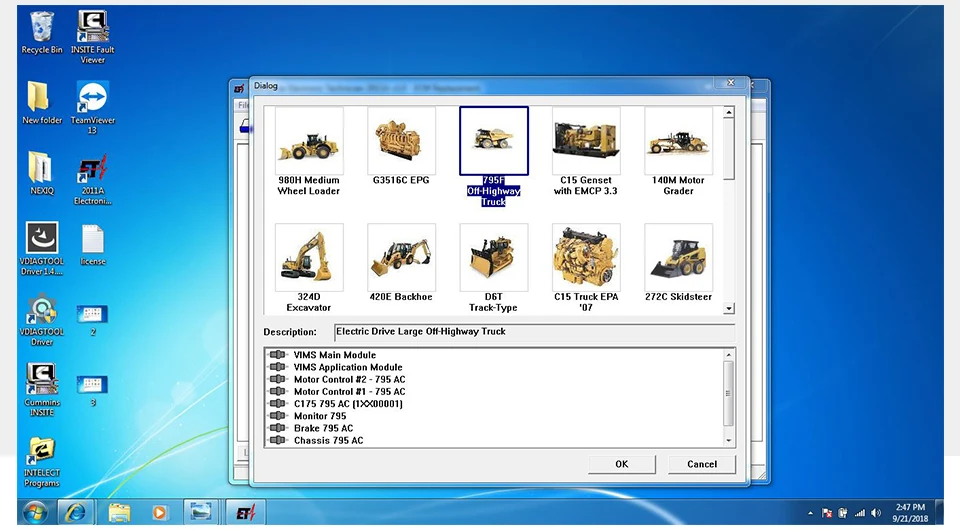The height and width of the screenshot is (530, 960).
Task: Open INSITE Fault Viewer desktop icon
Action: point(92,37)
